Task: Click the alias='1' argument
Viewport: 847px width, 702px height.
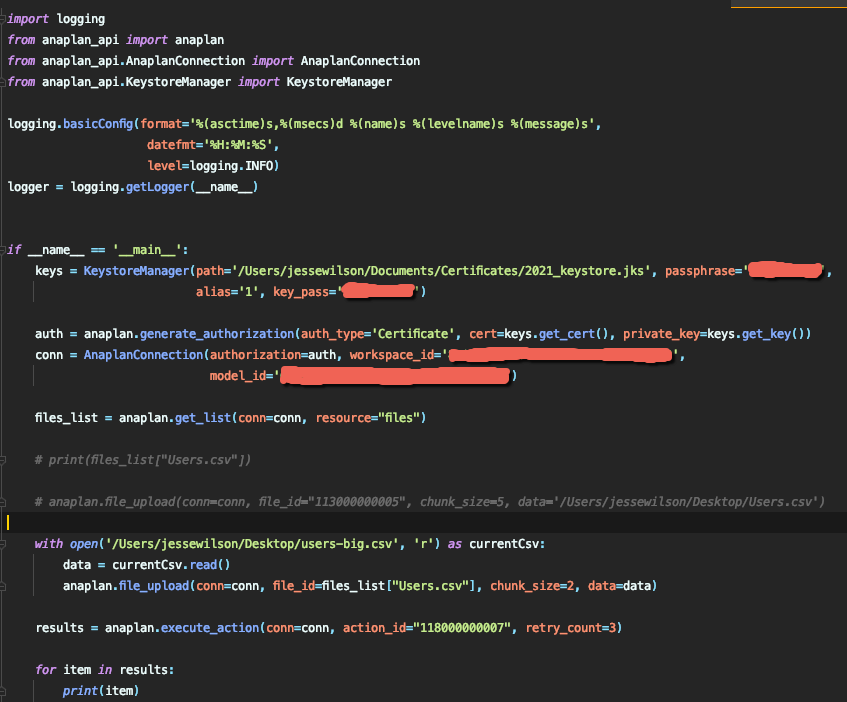Action: pyautogui.click(x=227, y=292)
